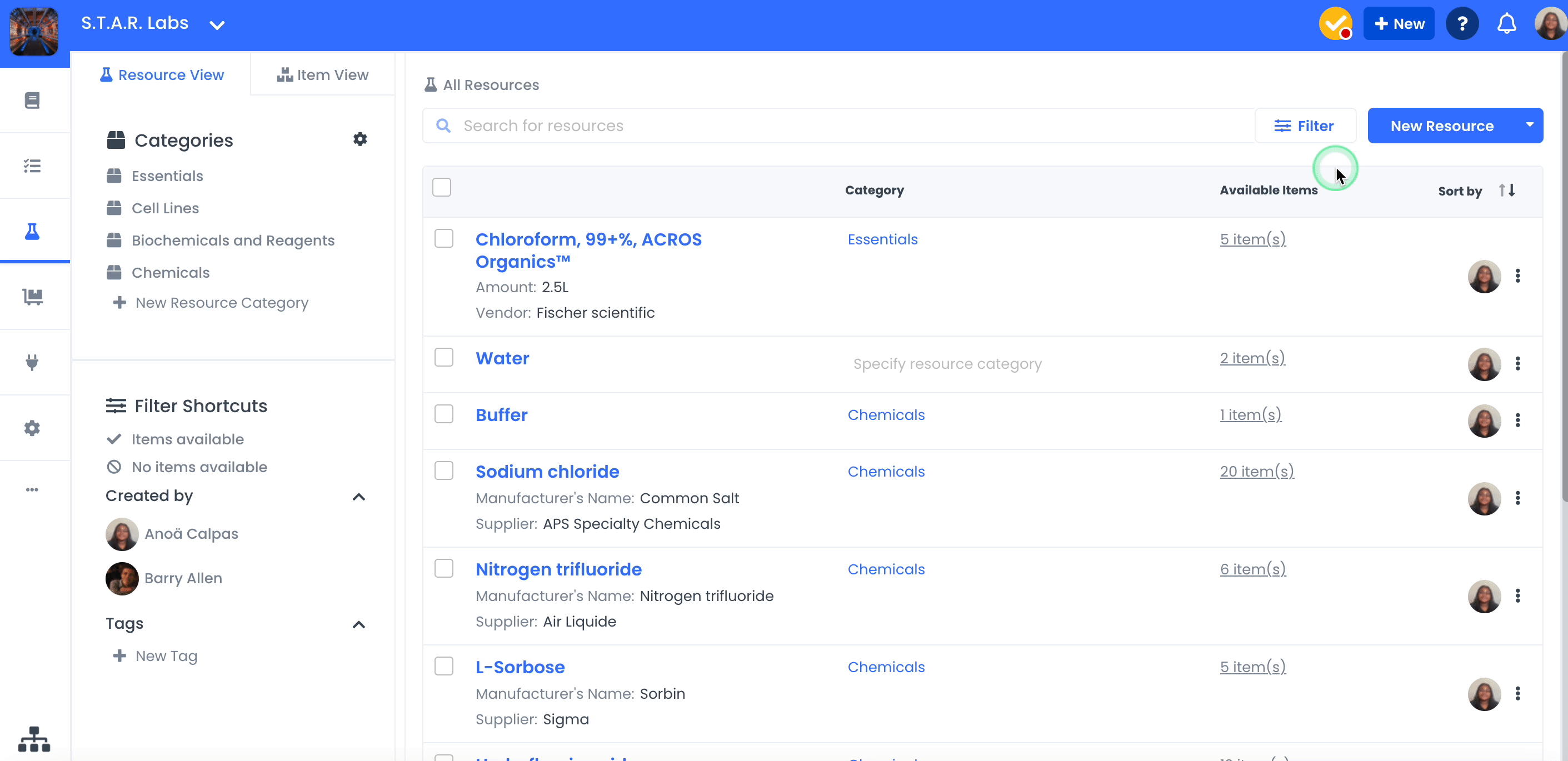Open the equipment sidebar icon
1568x761 pixels.
click(x=32, y=297)
